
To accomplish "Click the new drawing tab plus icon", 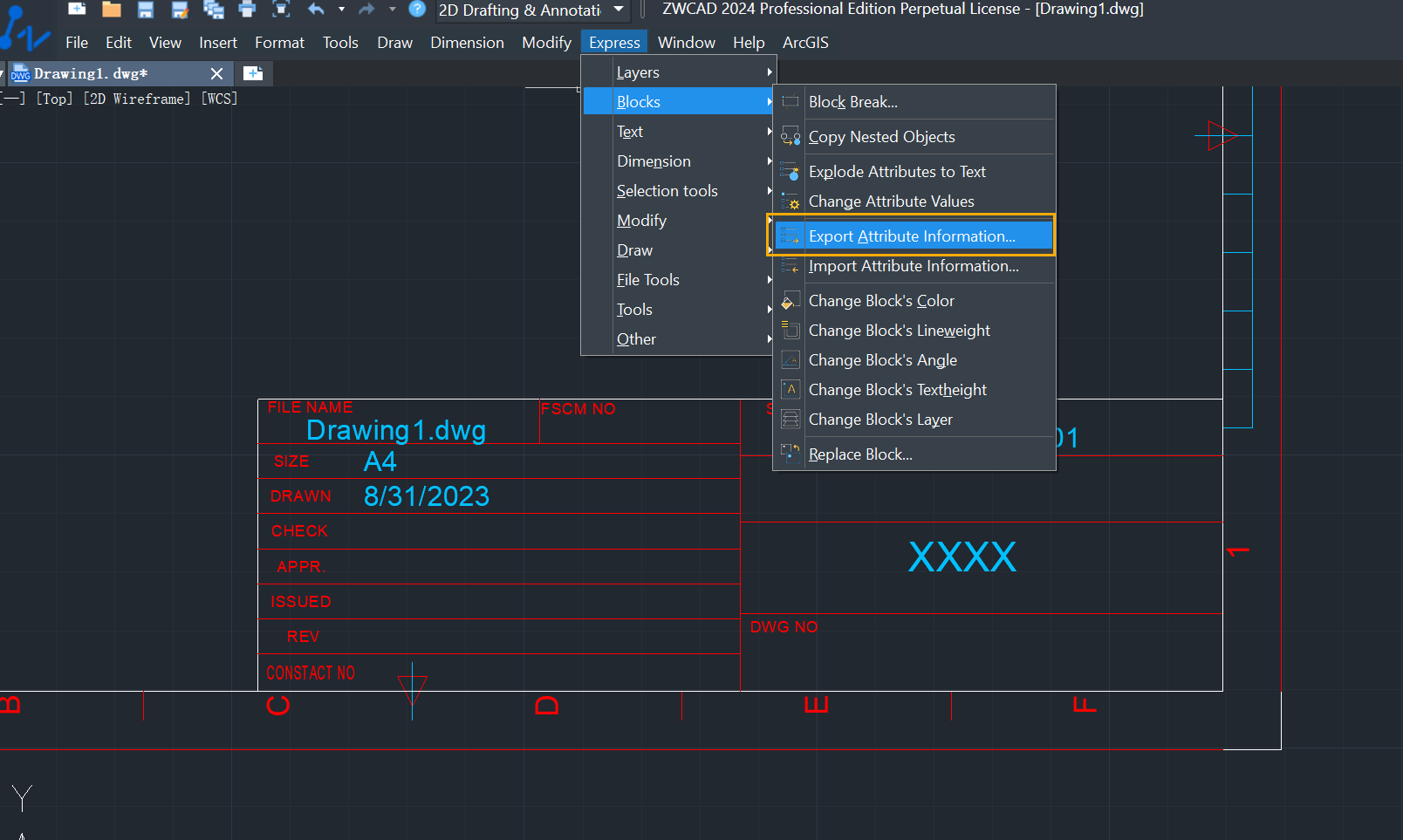I will pos(253,73).
